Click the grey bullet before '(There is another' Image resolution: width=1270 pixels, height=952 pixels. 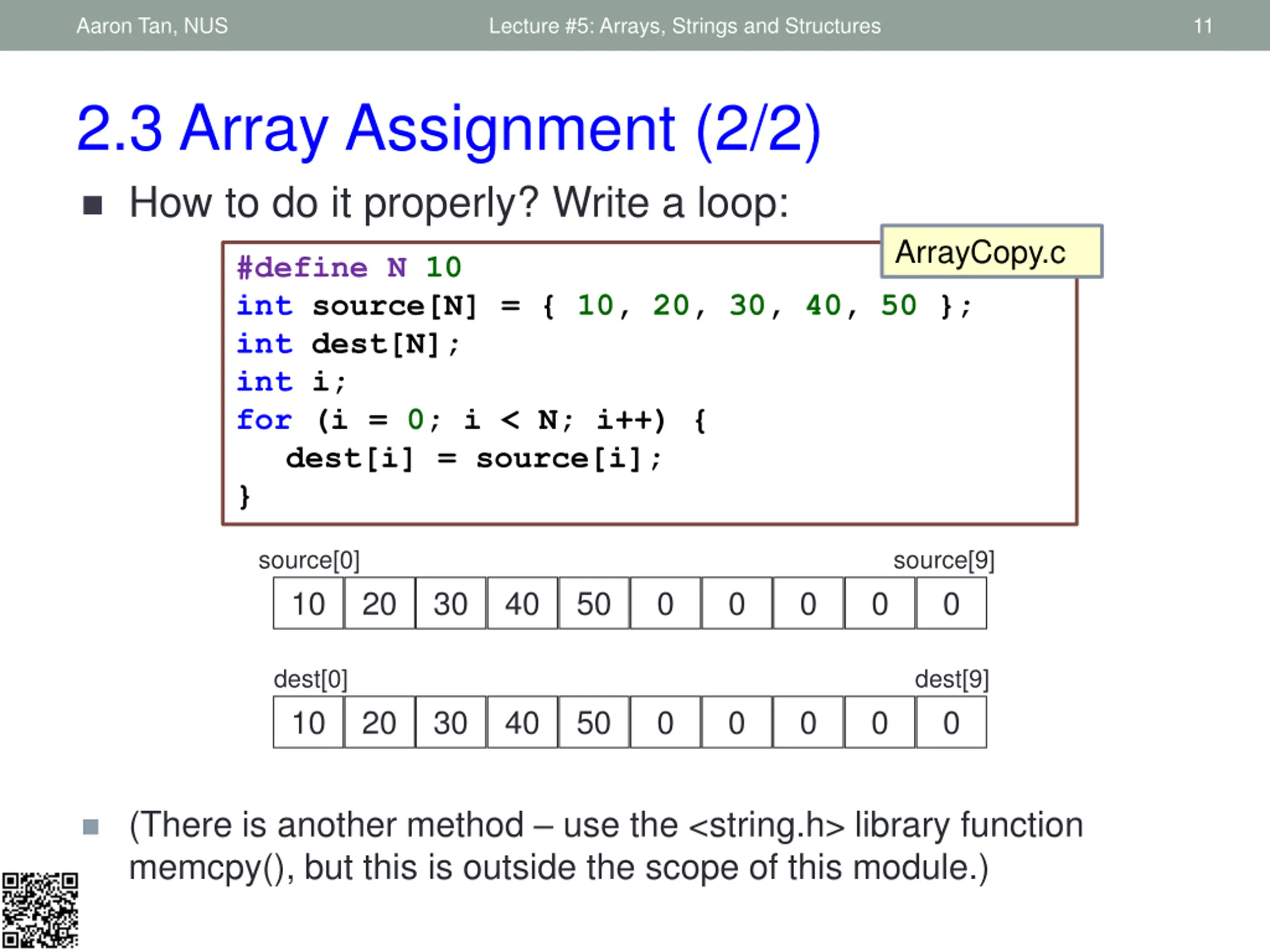91,827
